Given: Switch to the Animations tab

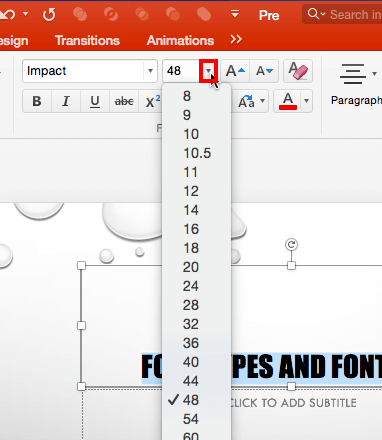Looking at the screenshot, I should click(x=180, y=40).
